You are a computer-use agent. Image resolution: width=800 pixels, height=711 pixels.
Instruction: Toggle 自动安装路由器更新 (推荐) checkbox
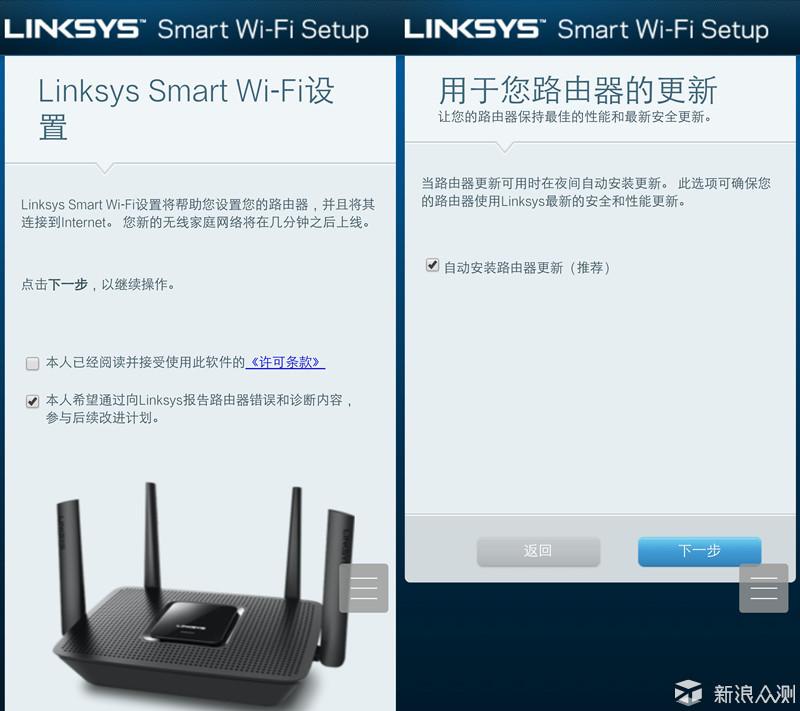[x=432, y=265]
